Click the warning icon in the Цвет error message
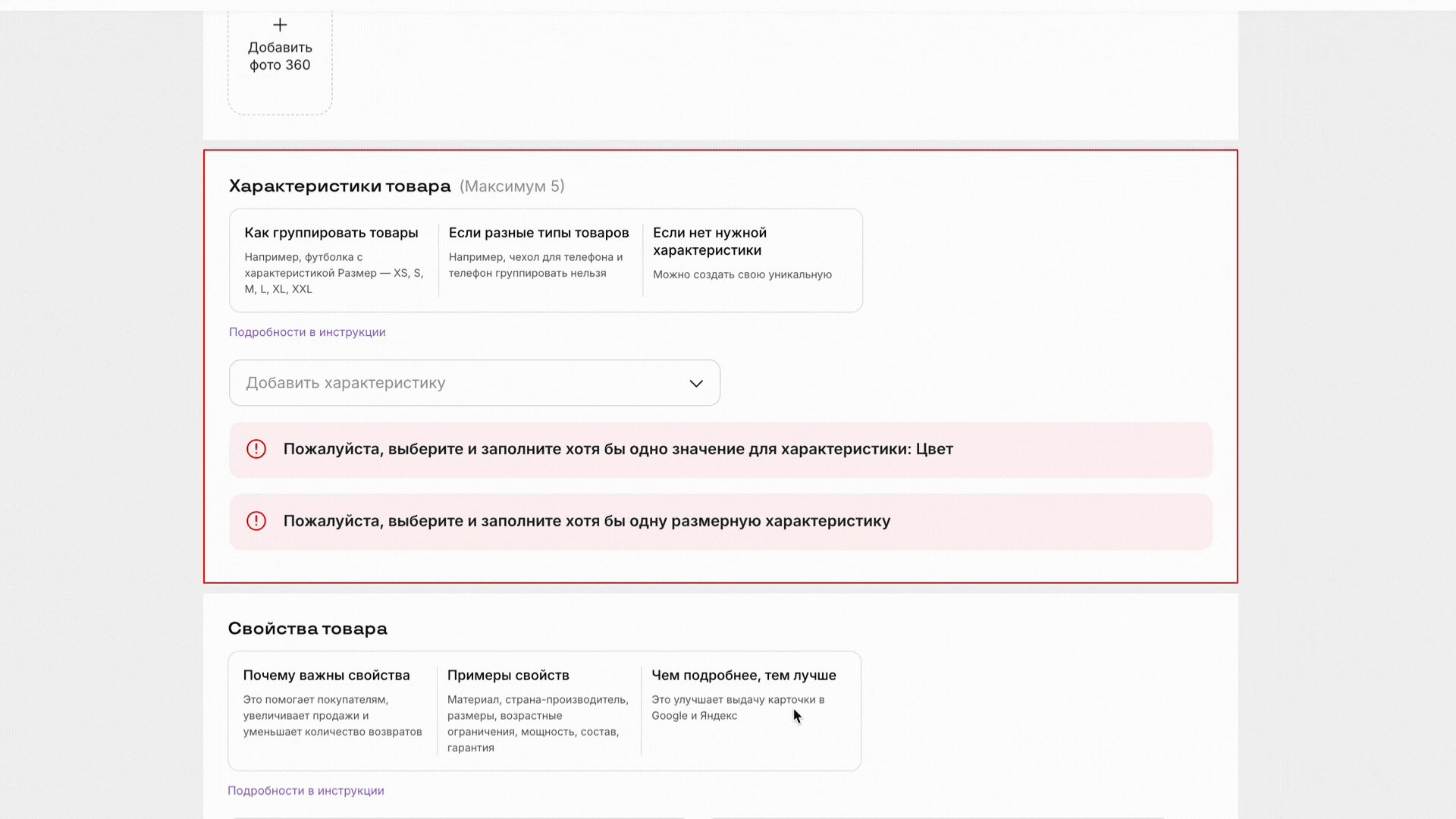 [x=256, y=449]
